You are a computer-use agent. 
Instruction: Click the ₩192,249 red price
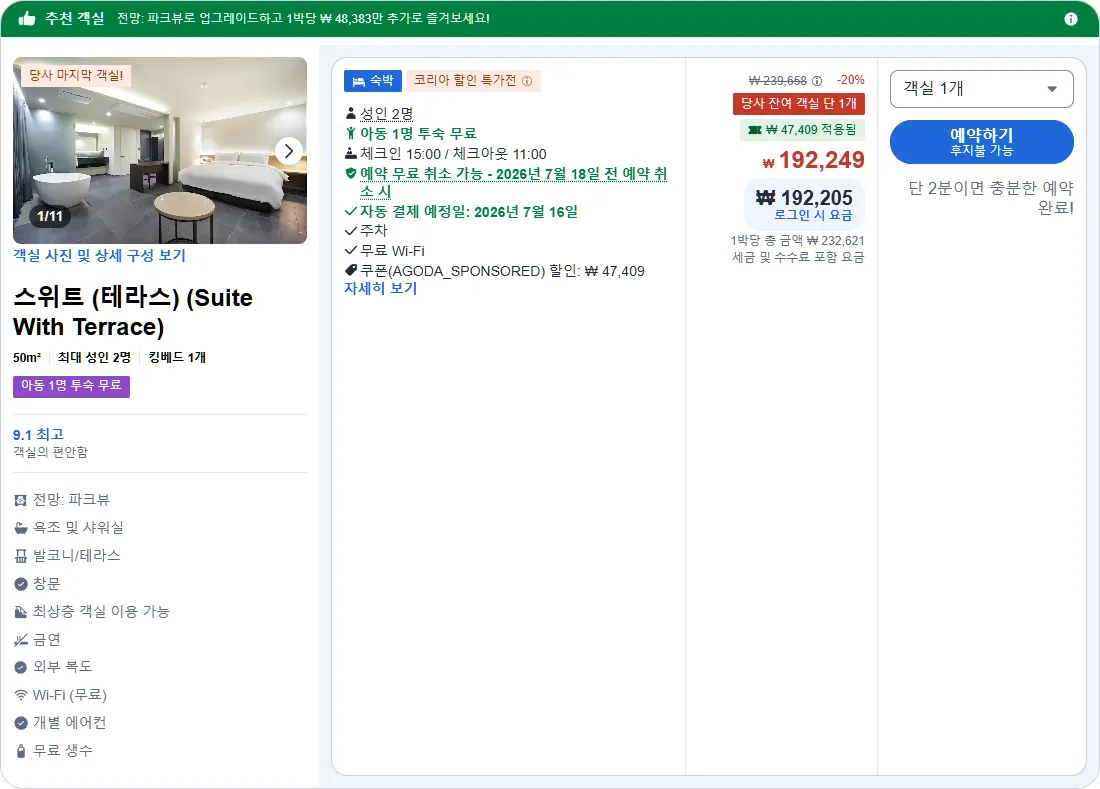tap(813, 160)
